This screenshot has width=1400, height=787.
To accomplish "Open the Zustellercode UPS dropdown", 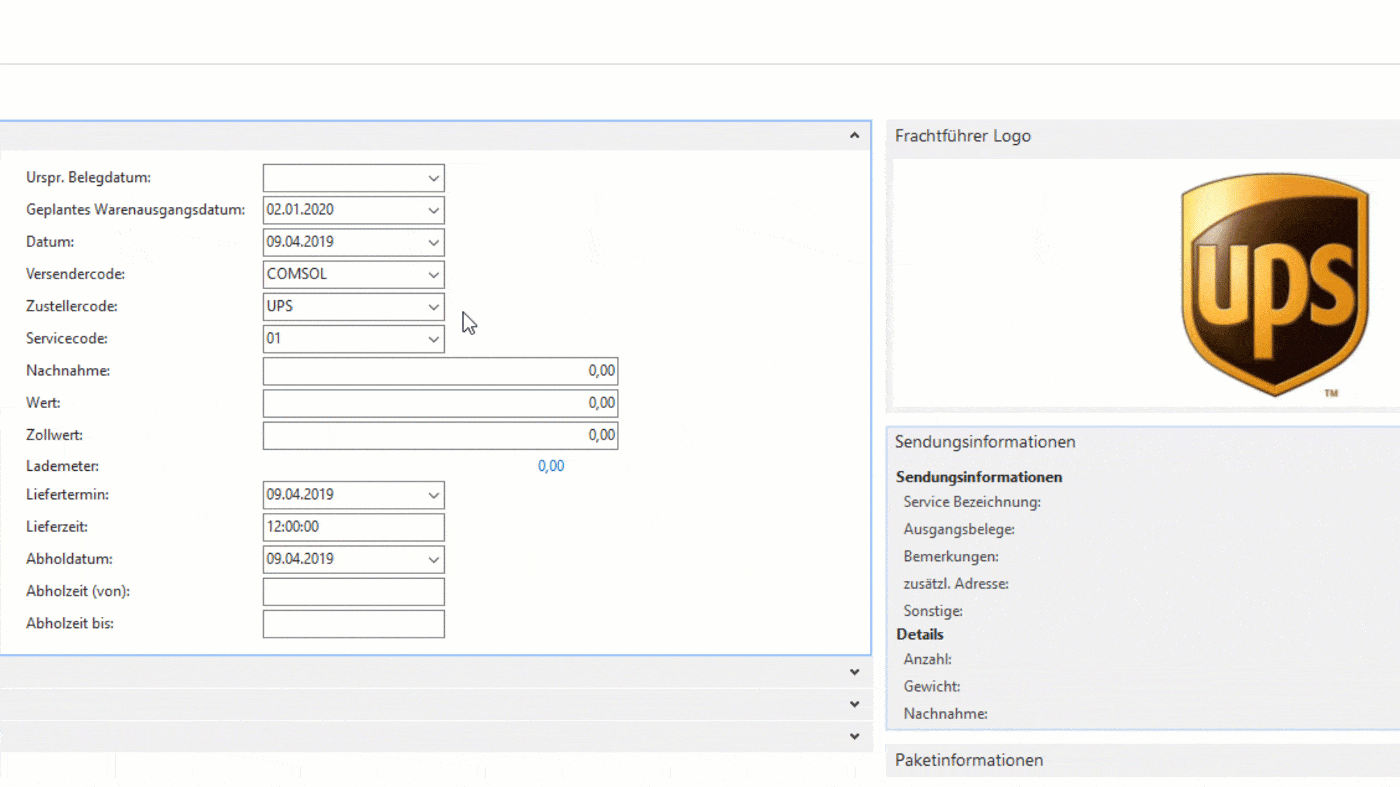I will [433, 306].
